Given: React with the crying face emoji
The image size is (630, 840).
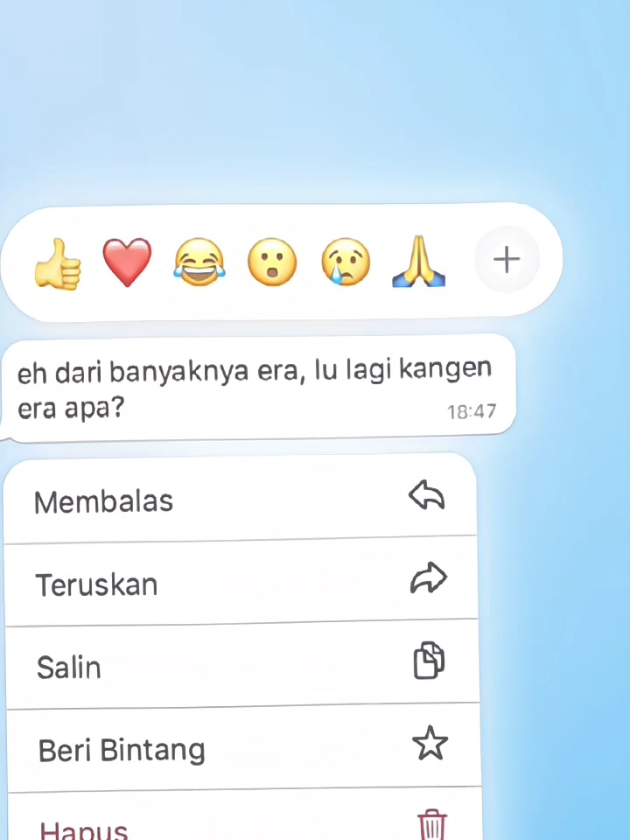Looking at the screenshot, I should [x=346, y=262].
